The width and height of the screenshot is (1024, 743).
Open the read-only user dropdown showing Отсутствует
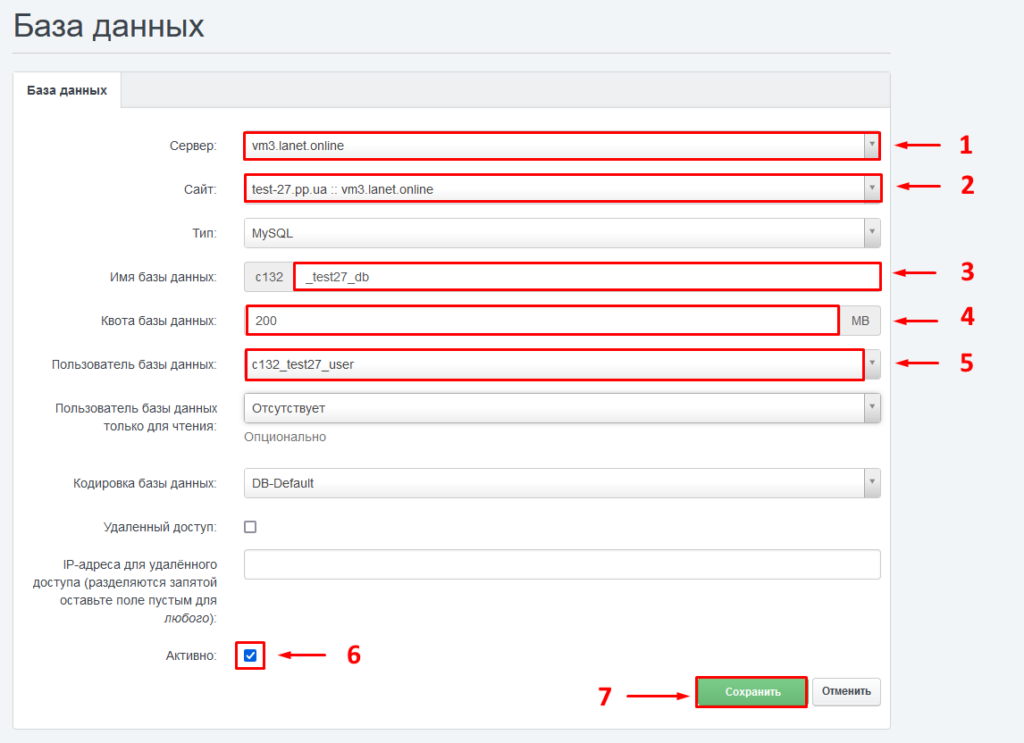pyautogui.click(x=560, y=408)
